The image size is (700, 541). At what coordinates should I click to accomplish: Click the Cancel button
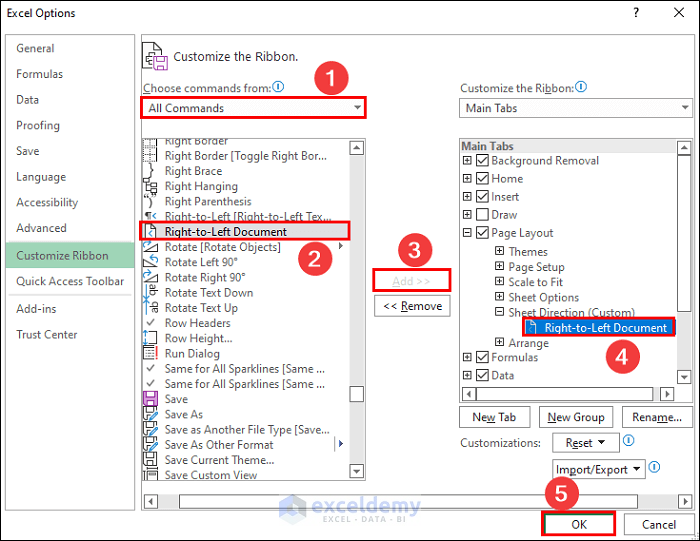[x=658, y=524]
